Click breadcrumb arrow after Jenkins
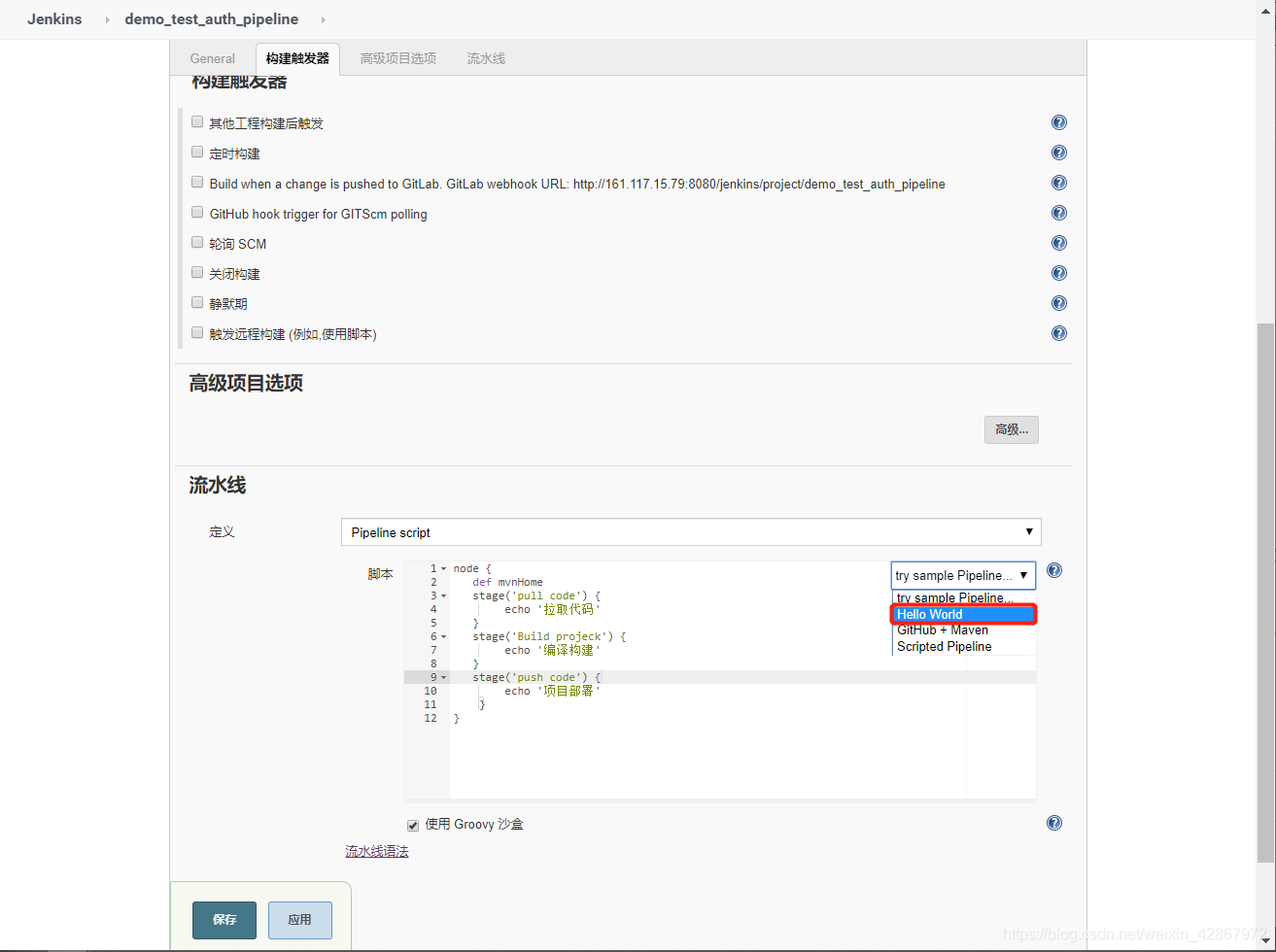 click(x=109, y=19)
